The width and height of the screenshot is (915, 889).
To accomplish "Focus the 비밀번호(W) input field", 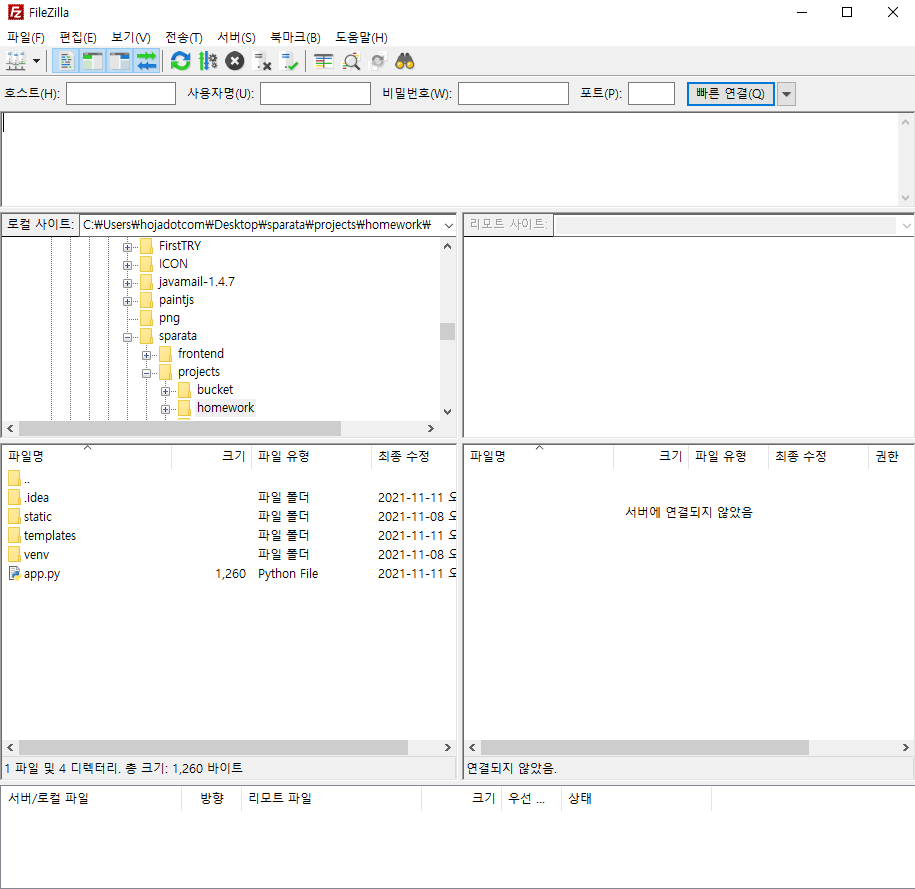I will [513, 93].
